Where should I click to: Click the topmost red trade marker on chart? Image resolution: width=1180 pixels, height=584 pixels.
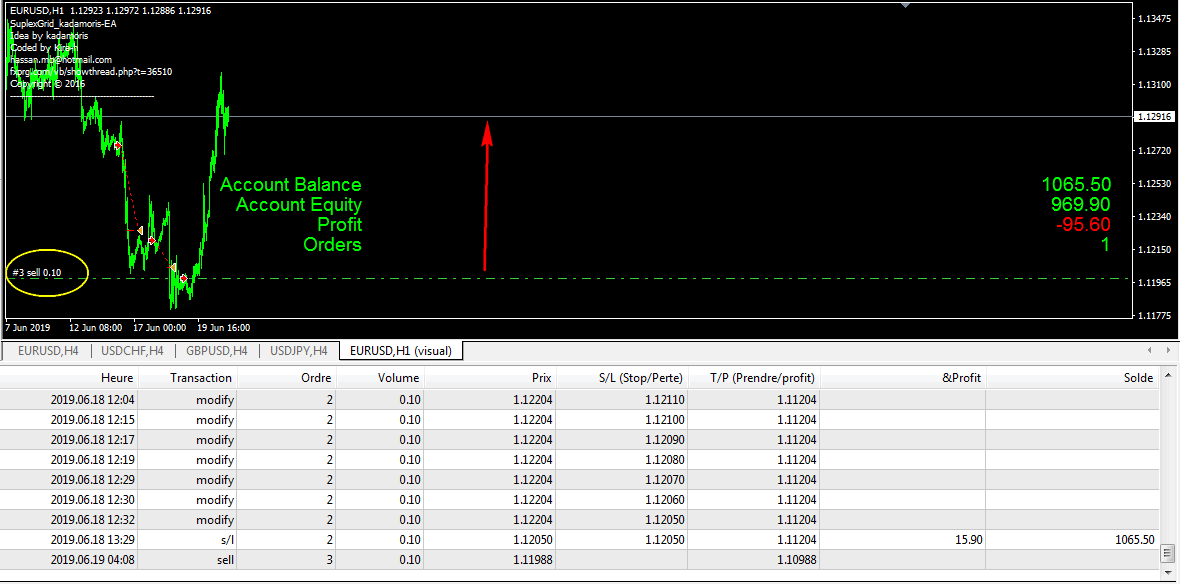118,146
